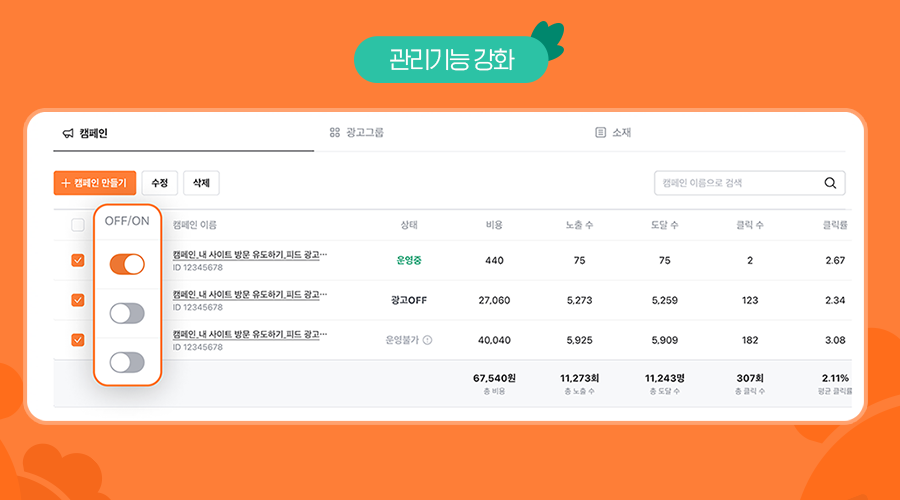Click the 비용 column header
Viewport: 900px width, 500px height.
[x=494, y=225]
